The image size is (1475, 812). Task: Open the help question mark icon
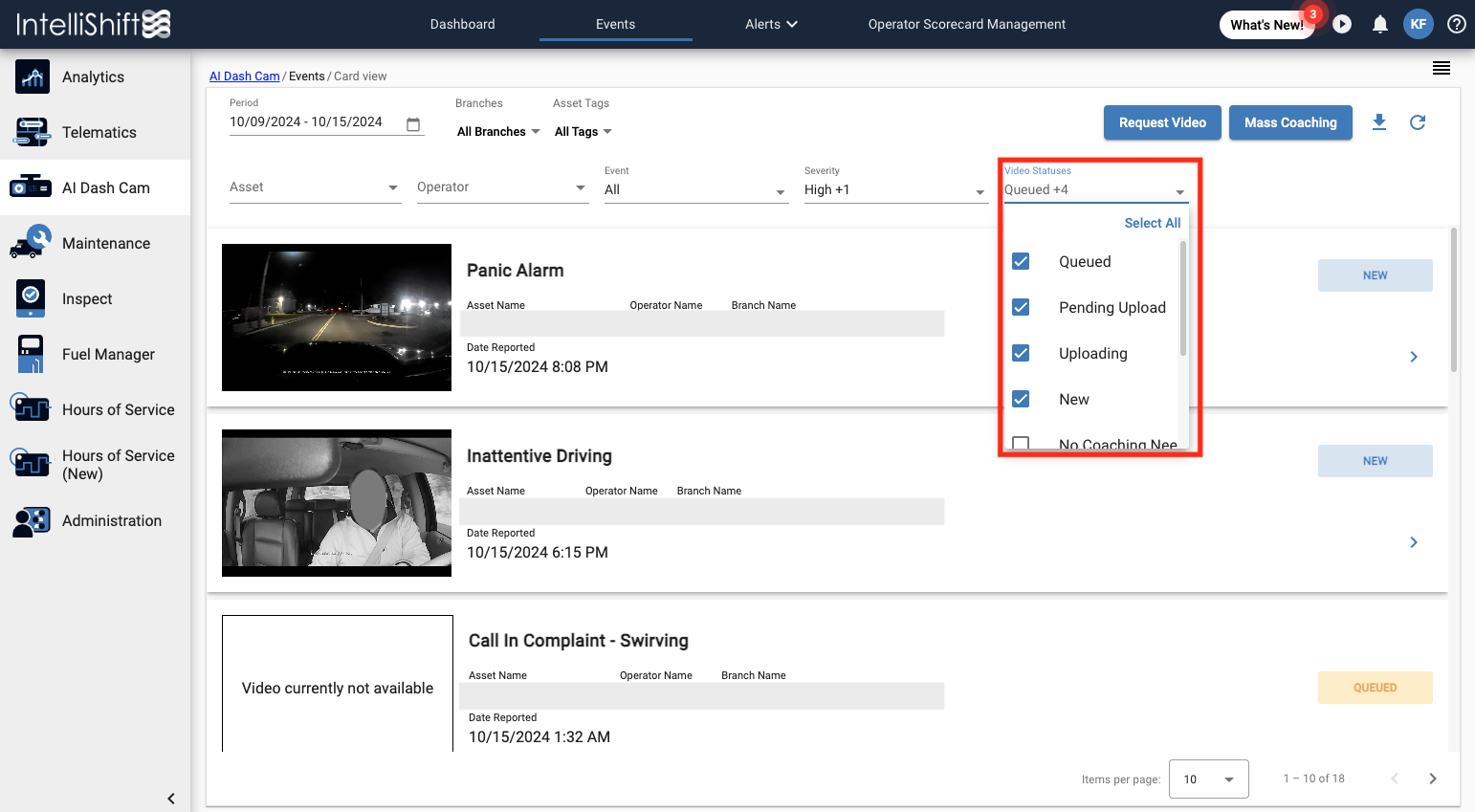click(x=1456, y=25)
